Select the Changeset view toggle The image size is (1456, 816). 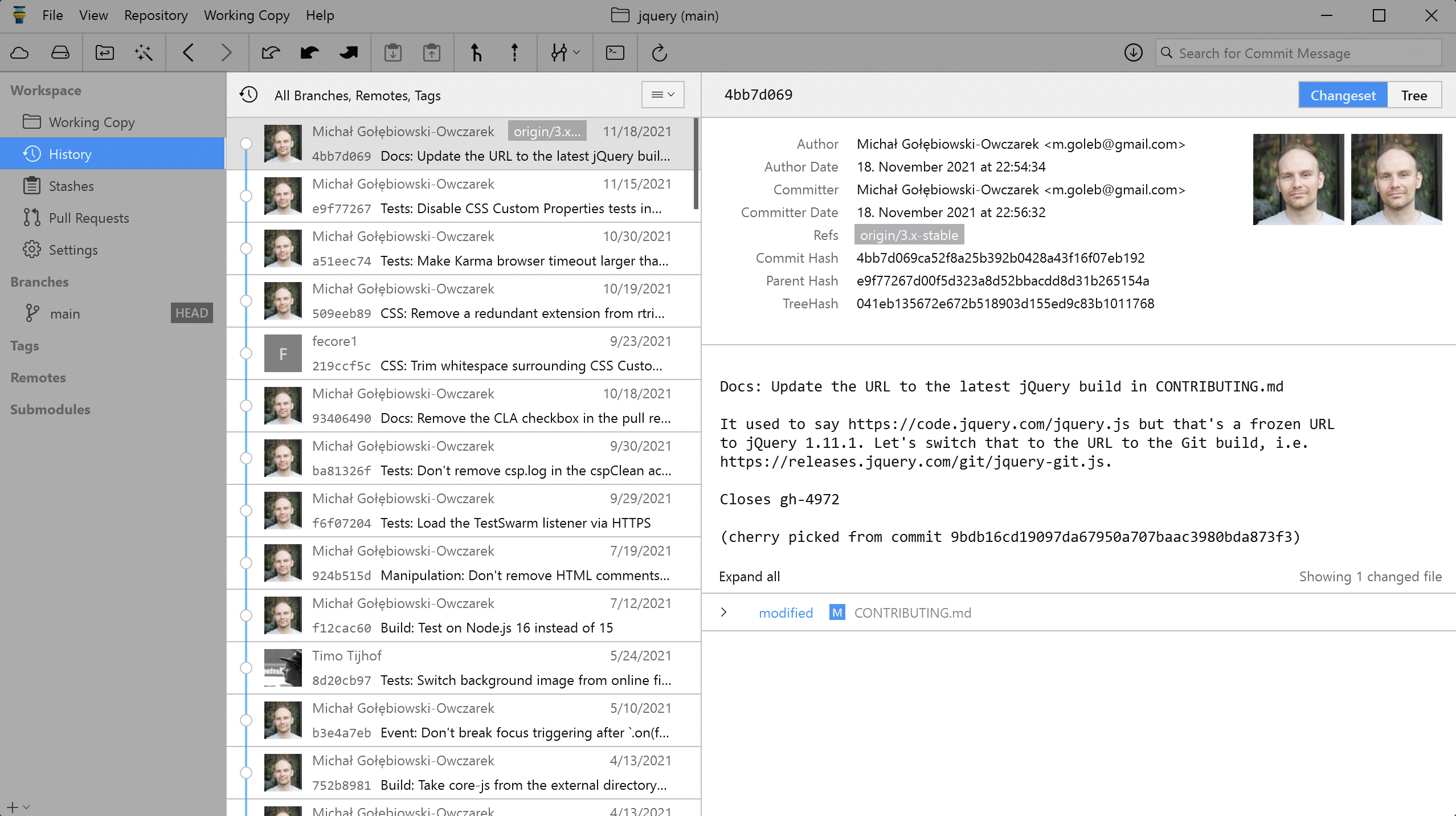click(1343, 95)
